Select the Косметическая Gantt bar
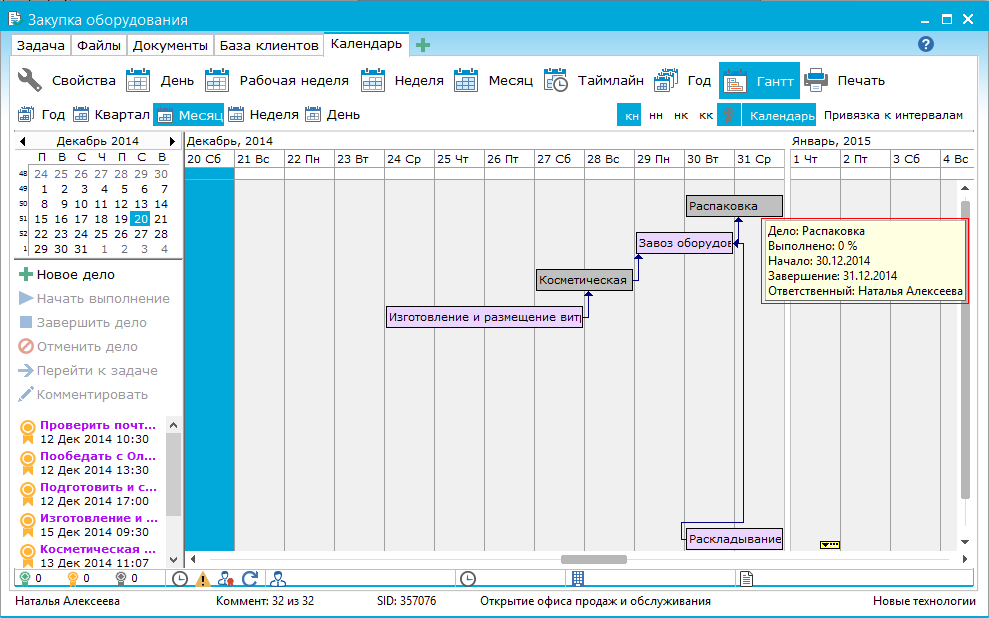This screenshot has width=989, height=618. (x=584, y=280)
